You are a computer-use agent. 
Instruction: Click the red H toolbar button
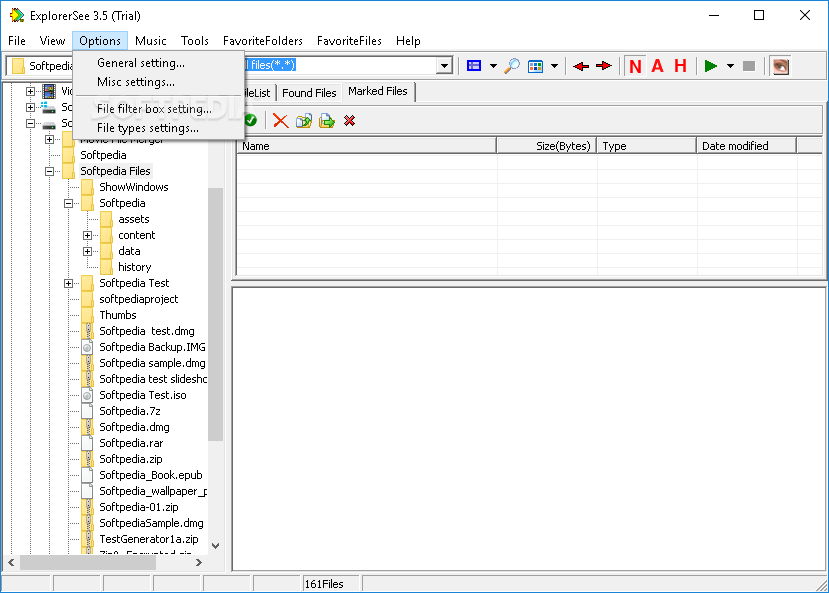pos(680,66)
